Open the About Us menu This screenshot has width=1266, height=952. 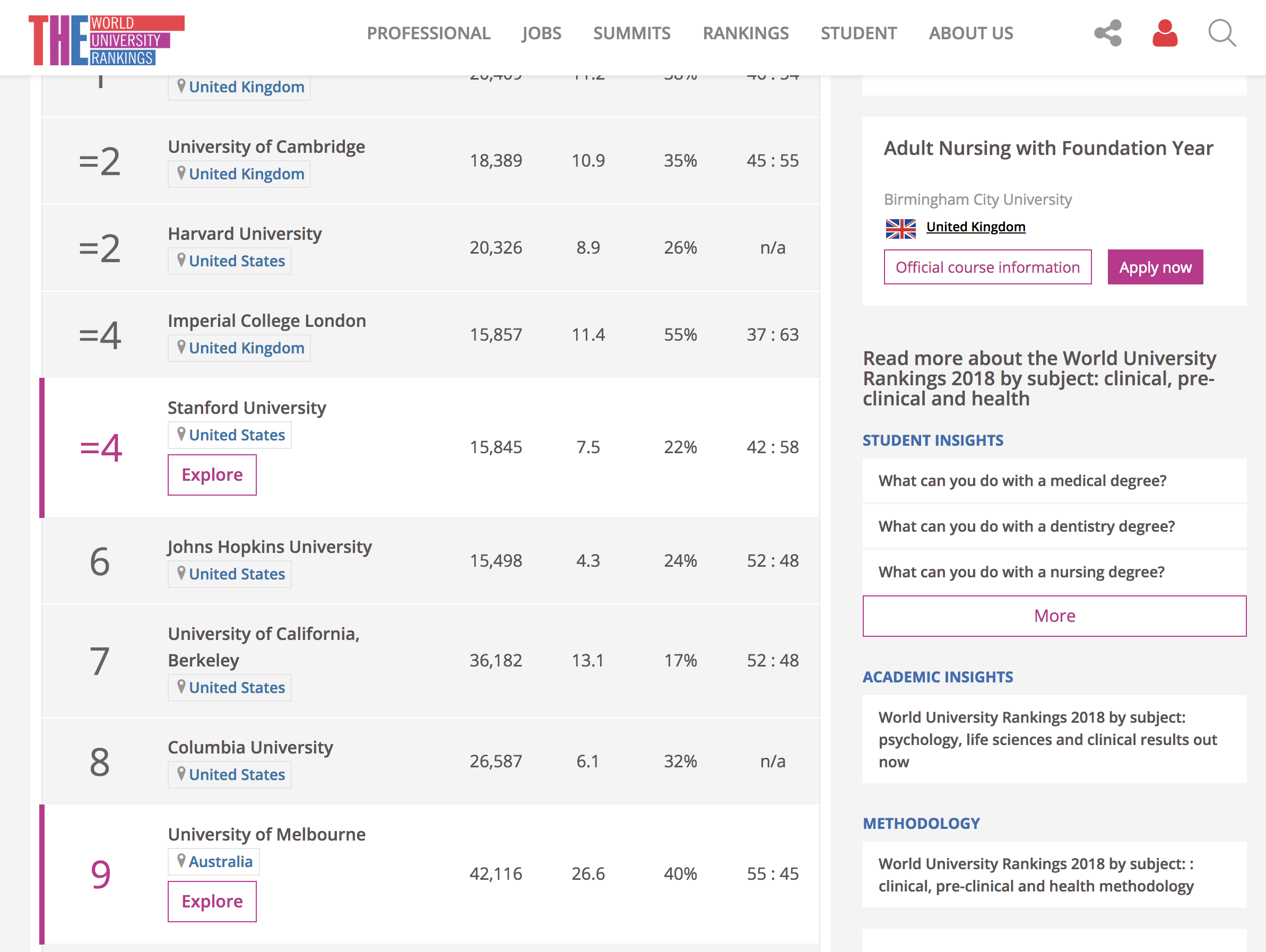970,33
